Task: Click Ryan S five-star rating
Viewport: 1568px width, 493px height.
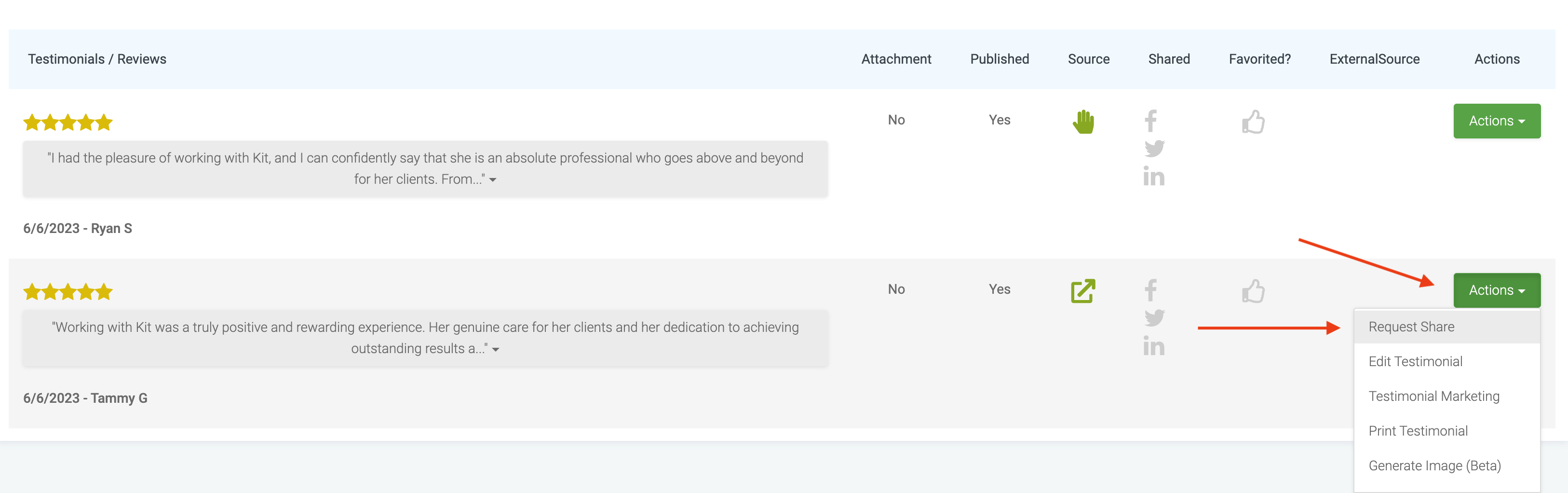Action: coord(68,123)
